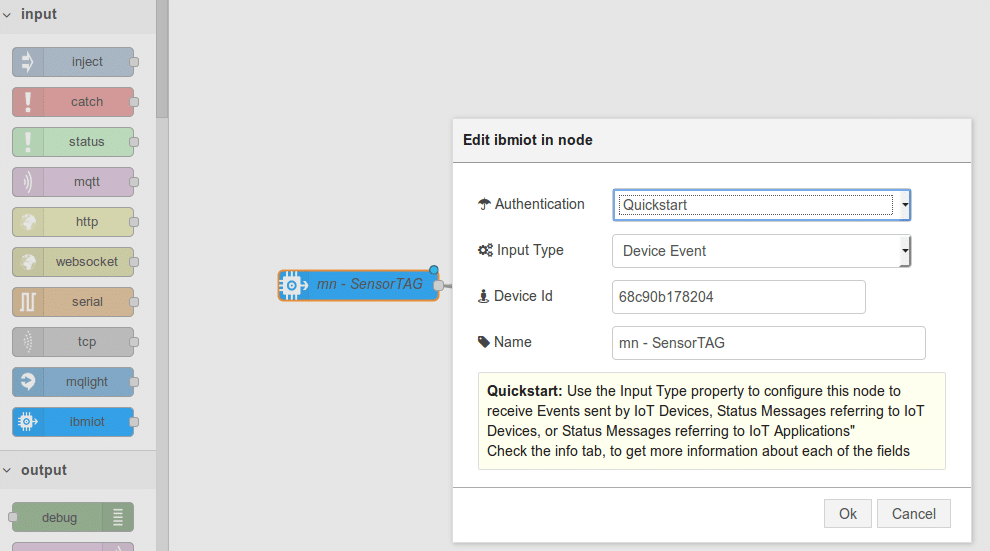The width and height of the screenshot is (990, 551).
Task: Click the inject node's output port
Action: tap(134, 62)
